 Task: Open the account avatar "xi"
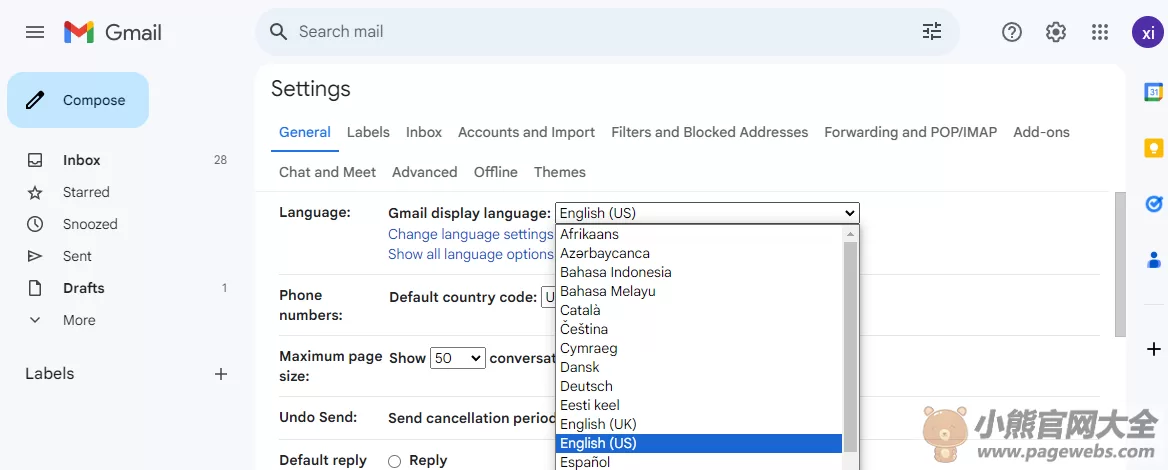click(x=1148, y=32)
